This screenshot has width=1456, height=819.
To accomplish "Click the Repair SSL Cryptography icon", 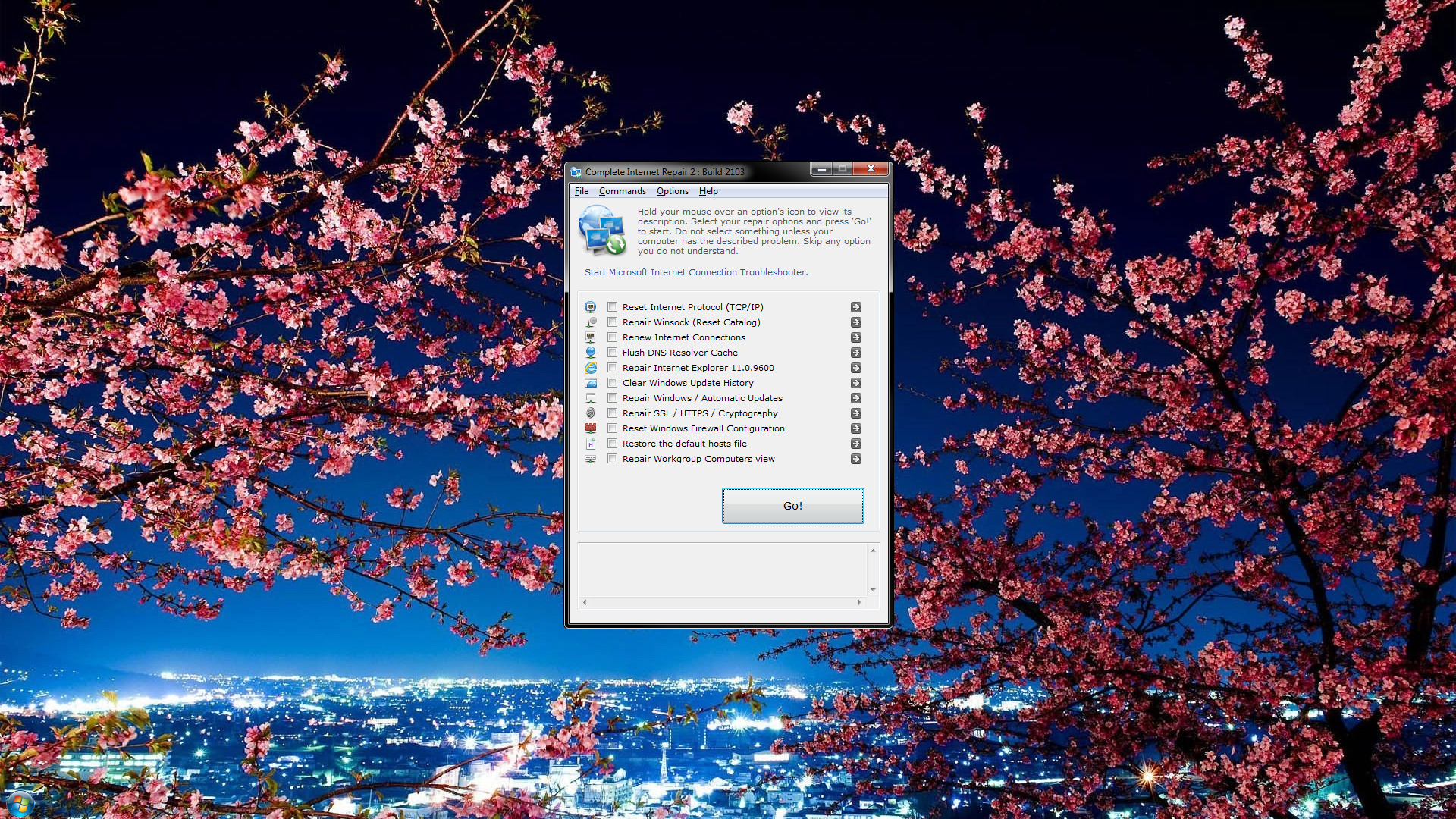I will pyautogui.click(x=590, y=413).
